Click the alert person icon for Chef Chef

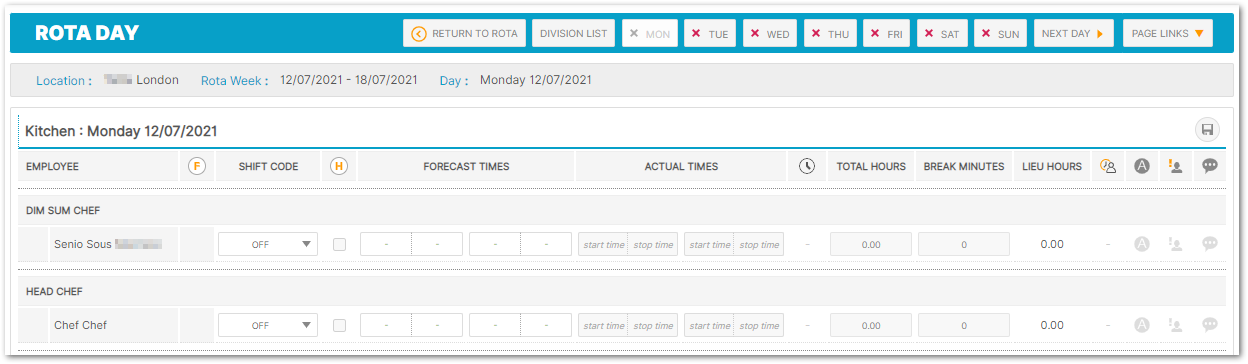pos(1176,325)
